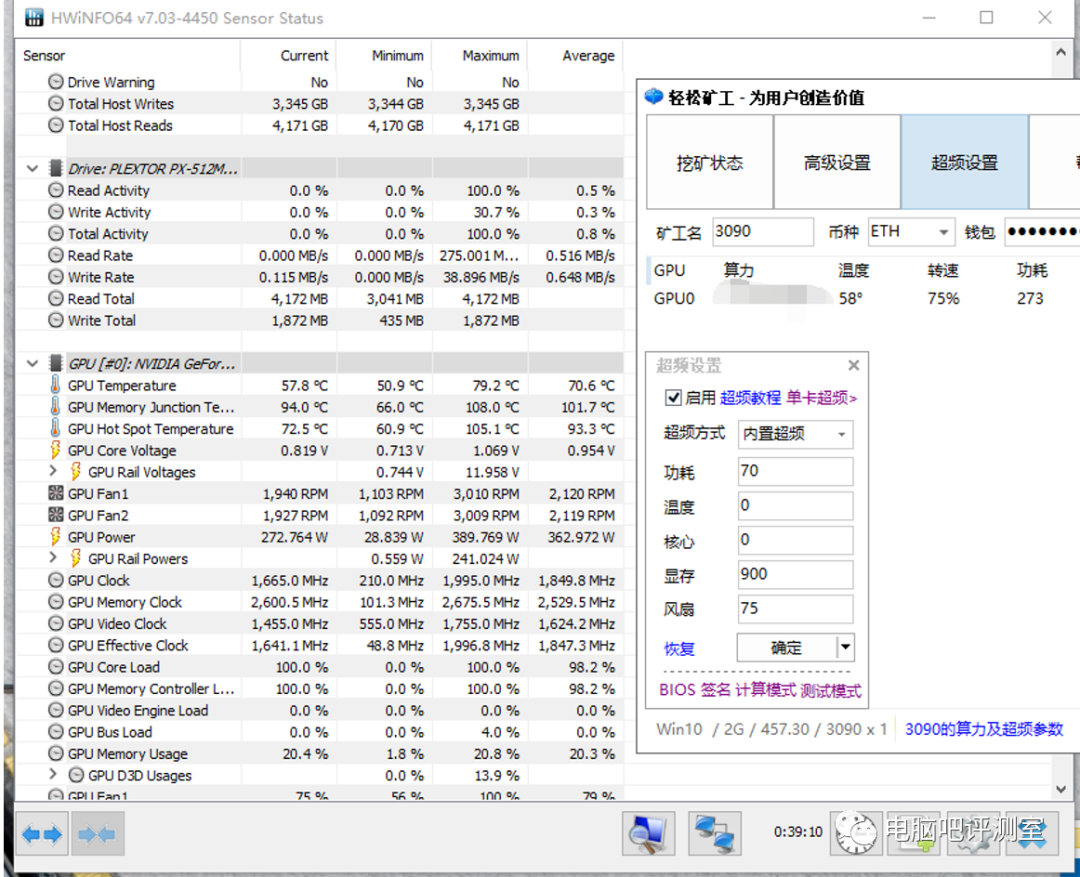
Task: Click the magnifier-over-monitor icon in HWiNFO's bottom toolbar
Action: [648, 834]
